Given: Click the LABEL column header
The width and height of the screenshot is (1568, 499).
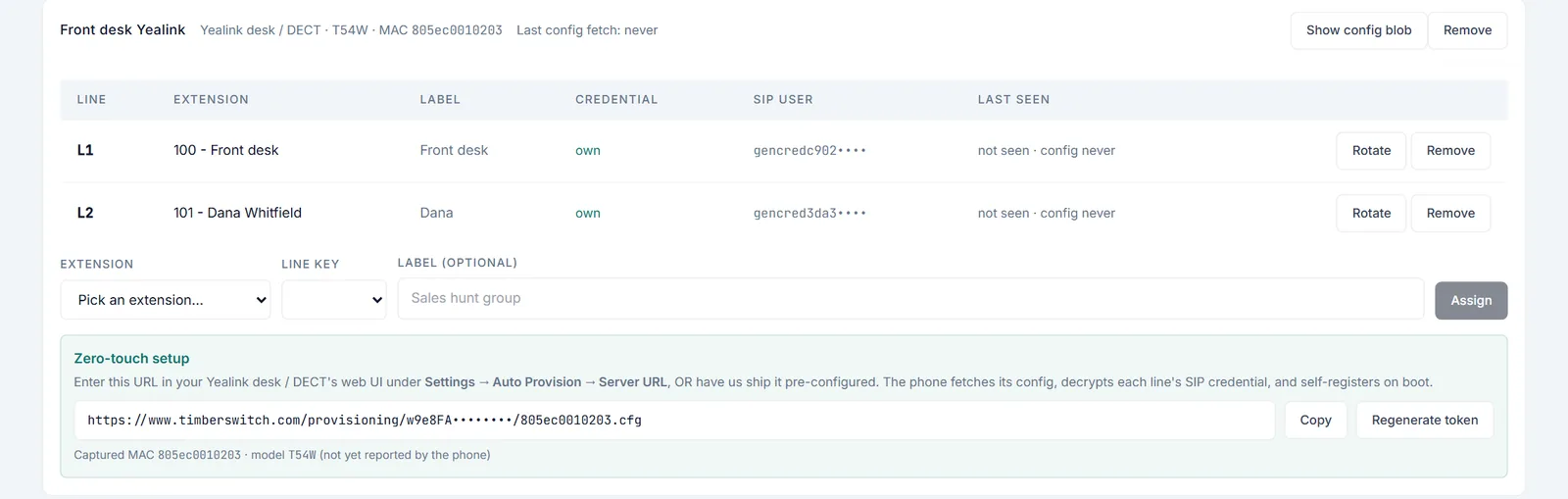Looking at the screenshot, I should 440,100.
